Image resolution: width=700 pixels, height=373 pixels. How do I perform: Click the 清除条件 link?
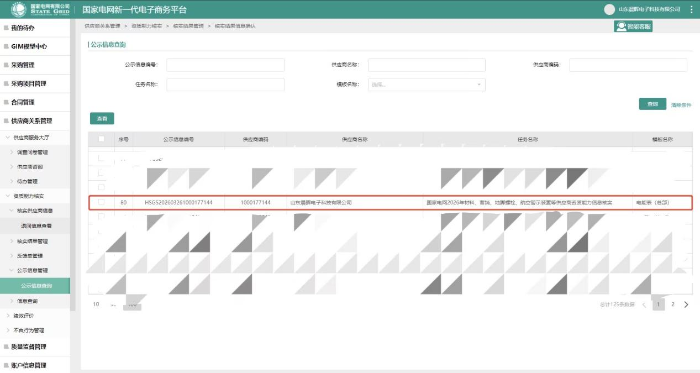(681, 105)
